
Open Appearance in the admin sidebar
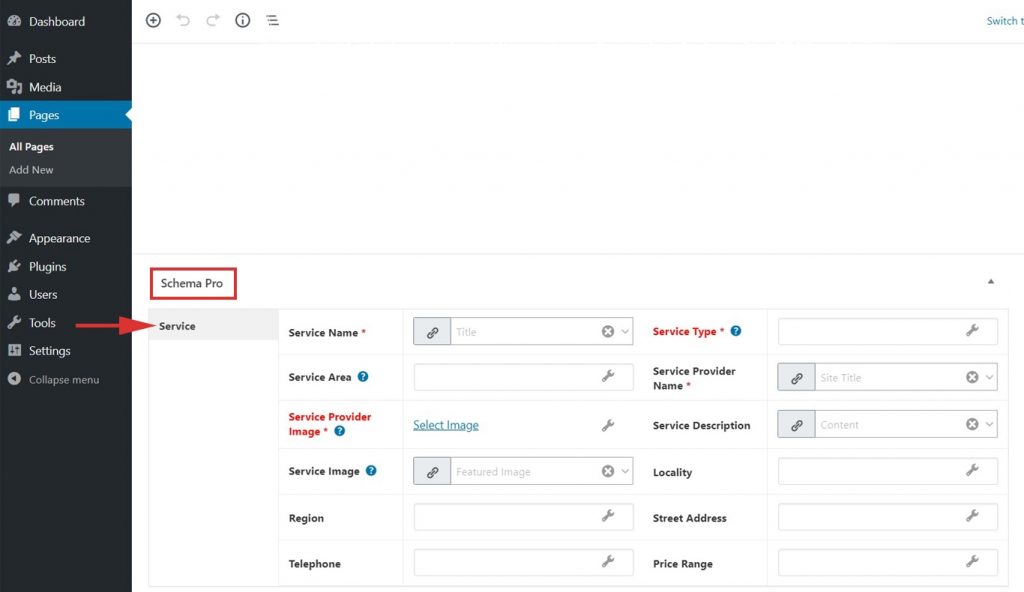pyautogui.click(x=59, y=239)
